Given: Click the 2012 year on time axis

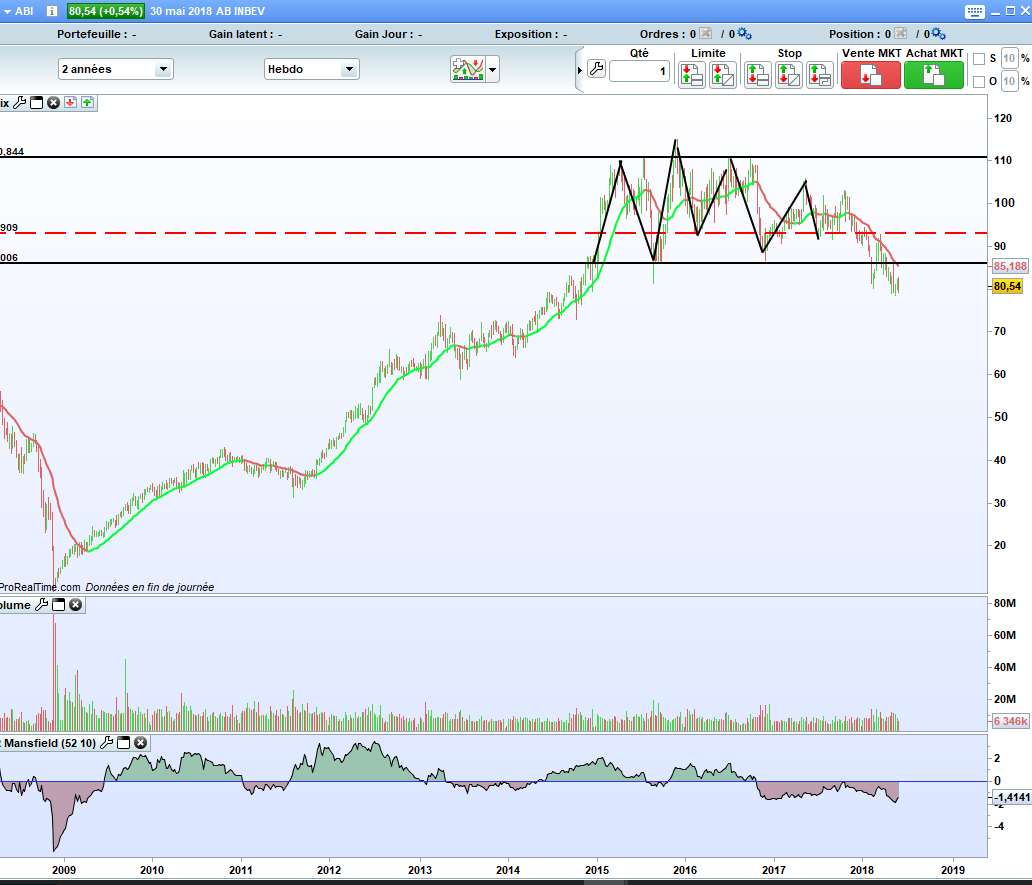Looking at the screenshot, I should [x=329, y=870].
